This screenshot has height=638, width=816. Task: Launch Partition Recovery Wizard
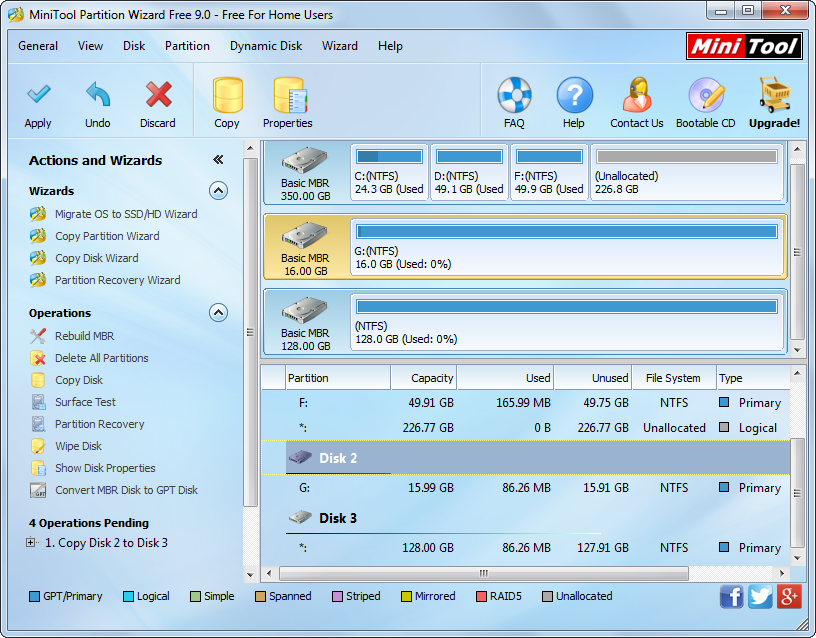118,280
